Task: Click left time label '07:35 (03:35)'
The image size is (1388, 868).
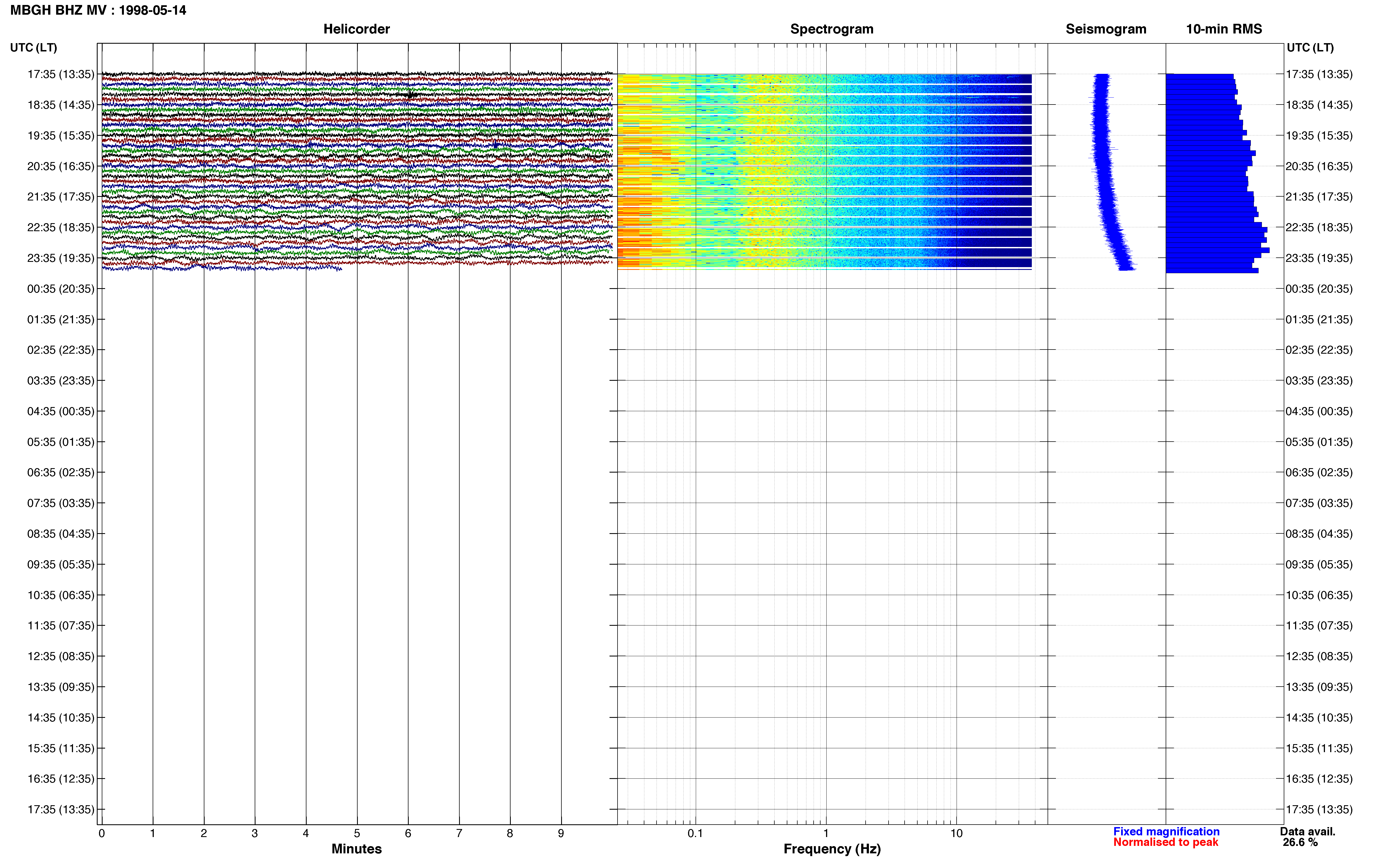Action: pyautogui.click(x=61, y=504)
